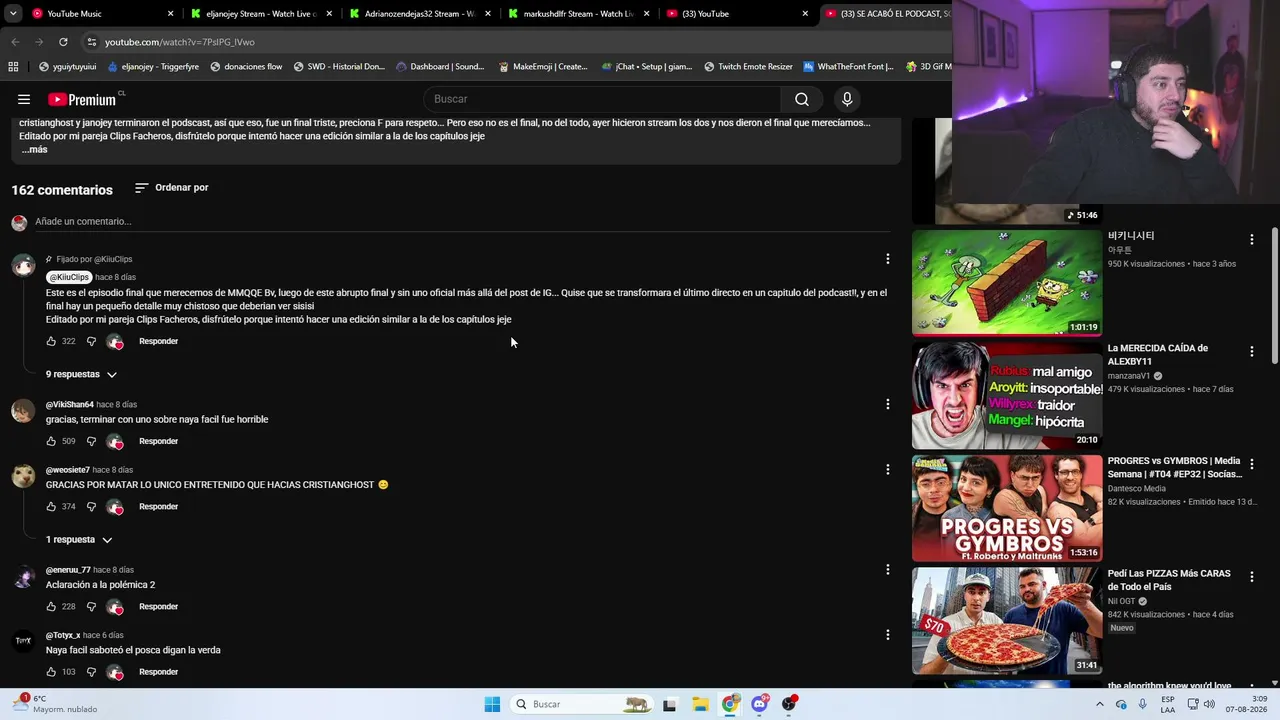This screenshot has width=1280, height=720.
Task: Open the MakeEmoji bookmark
Action: pyautogui.click(x=543, y=67)
